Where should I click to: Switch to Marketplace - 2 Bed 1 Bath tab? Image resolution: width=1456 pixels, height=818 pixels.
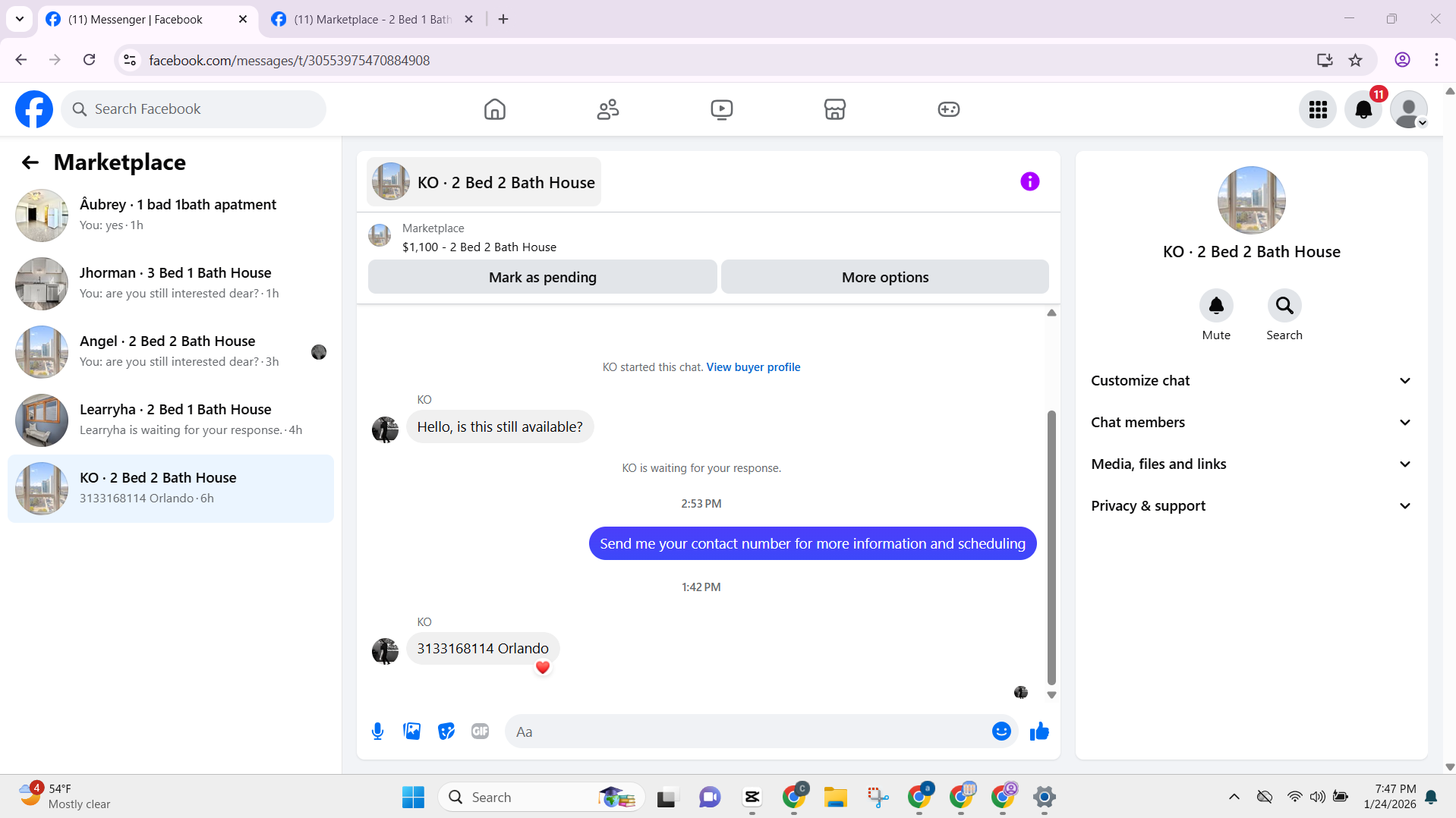click(x=372, y=20)
